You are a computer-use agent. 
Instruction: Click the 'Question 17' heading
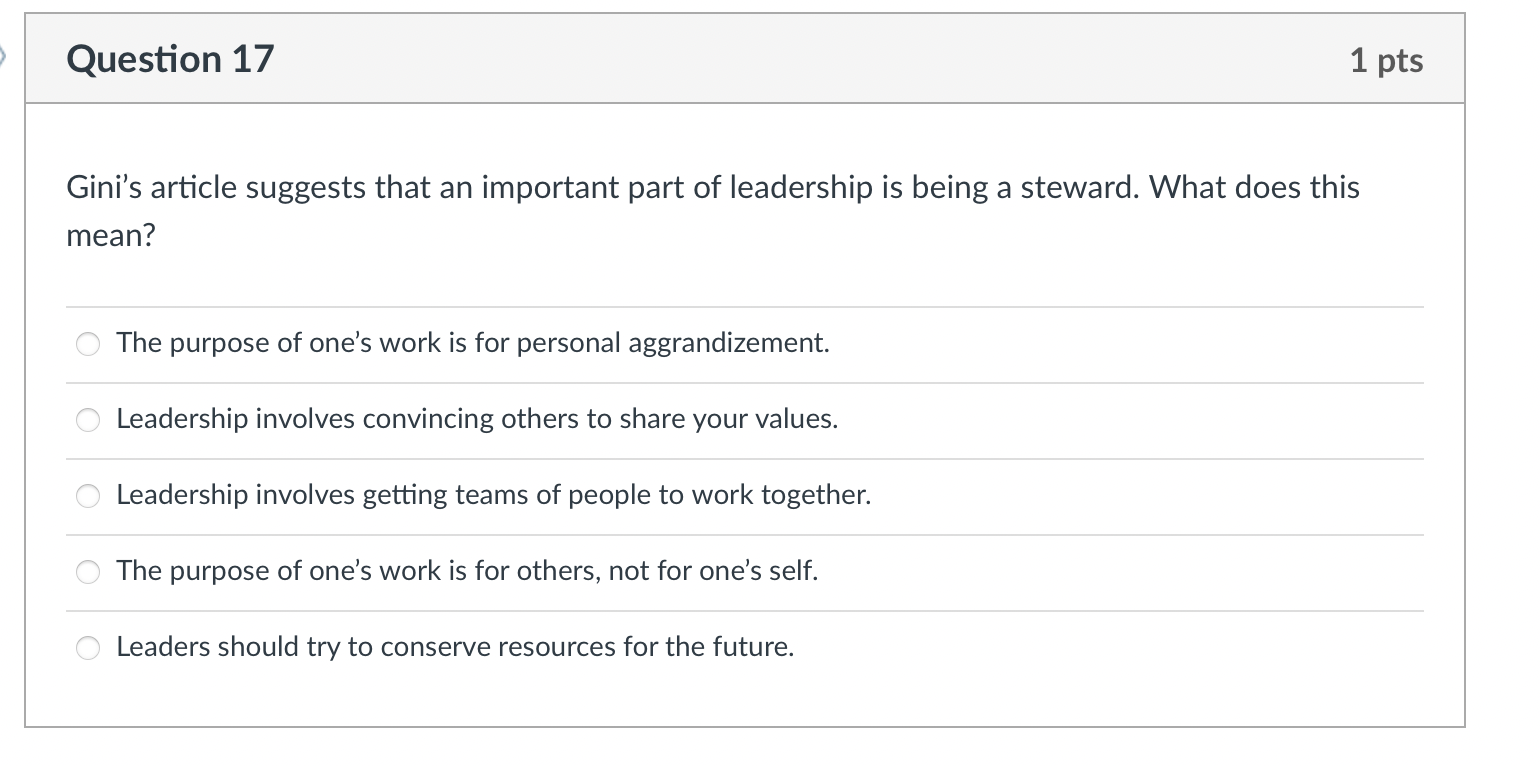[170, 60]
